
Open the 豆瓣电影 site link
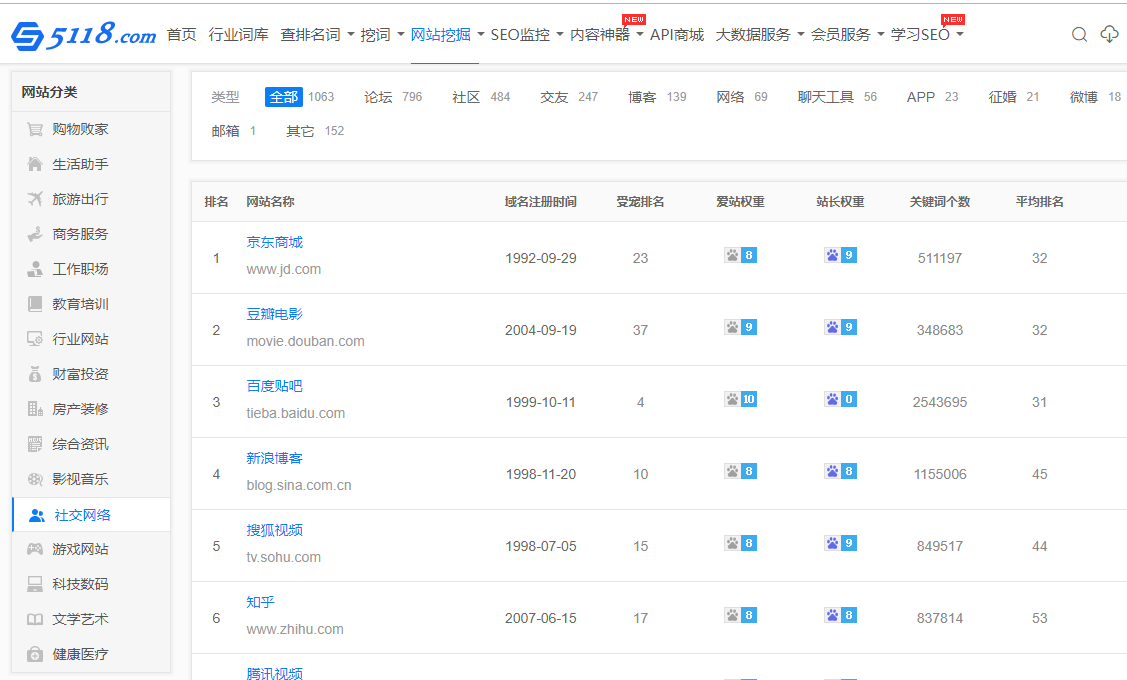(275, 314)
